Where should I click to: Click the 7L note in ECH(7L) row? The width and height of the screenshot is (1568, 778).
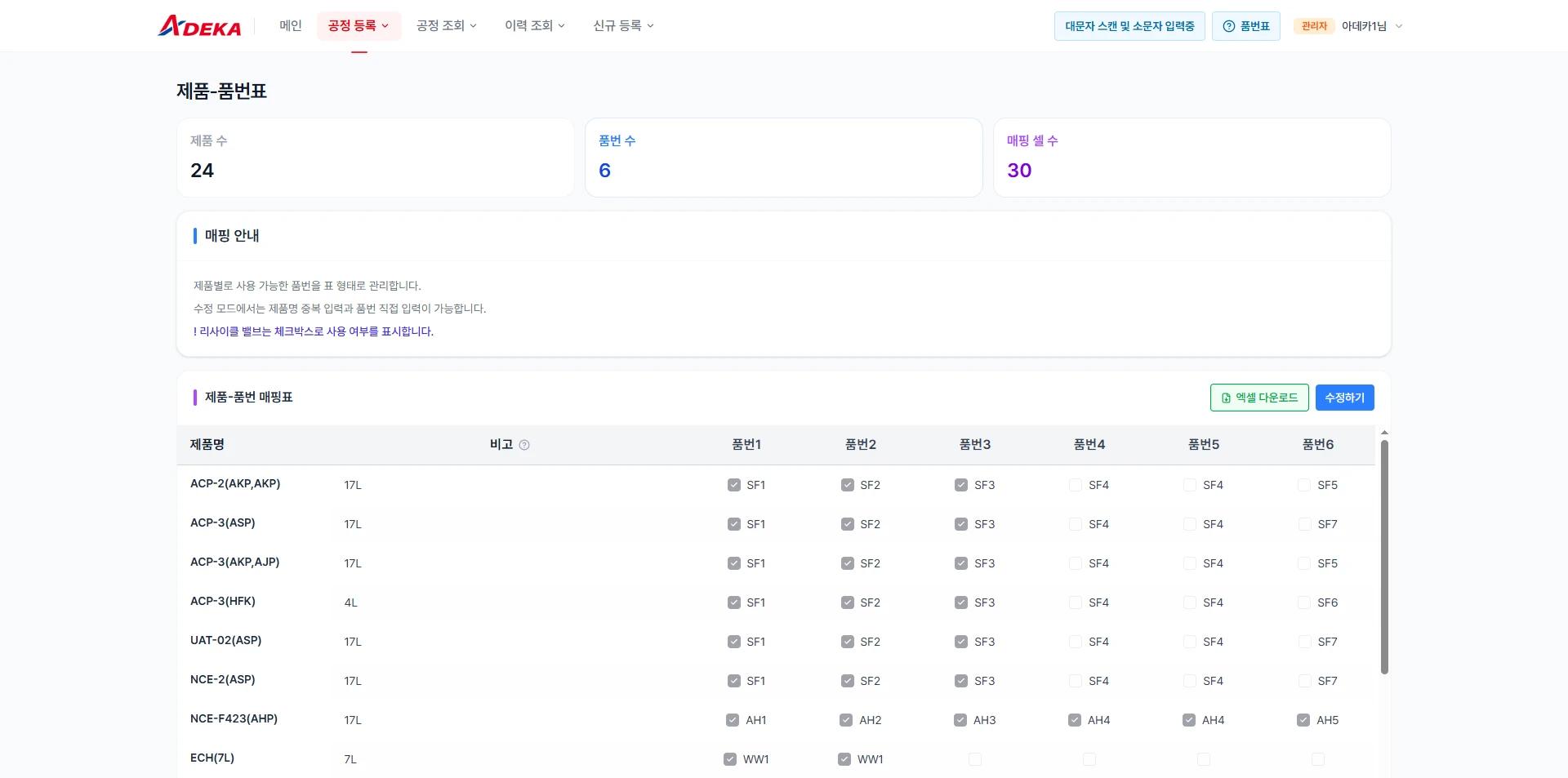tap(350, 759)
